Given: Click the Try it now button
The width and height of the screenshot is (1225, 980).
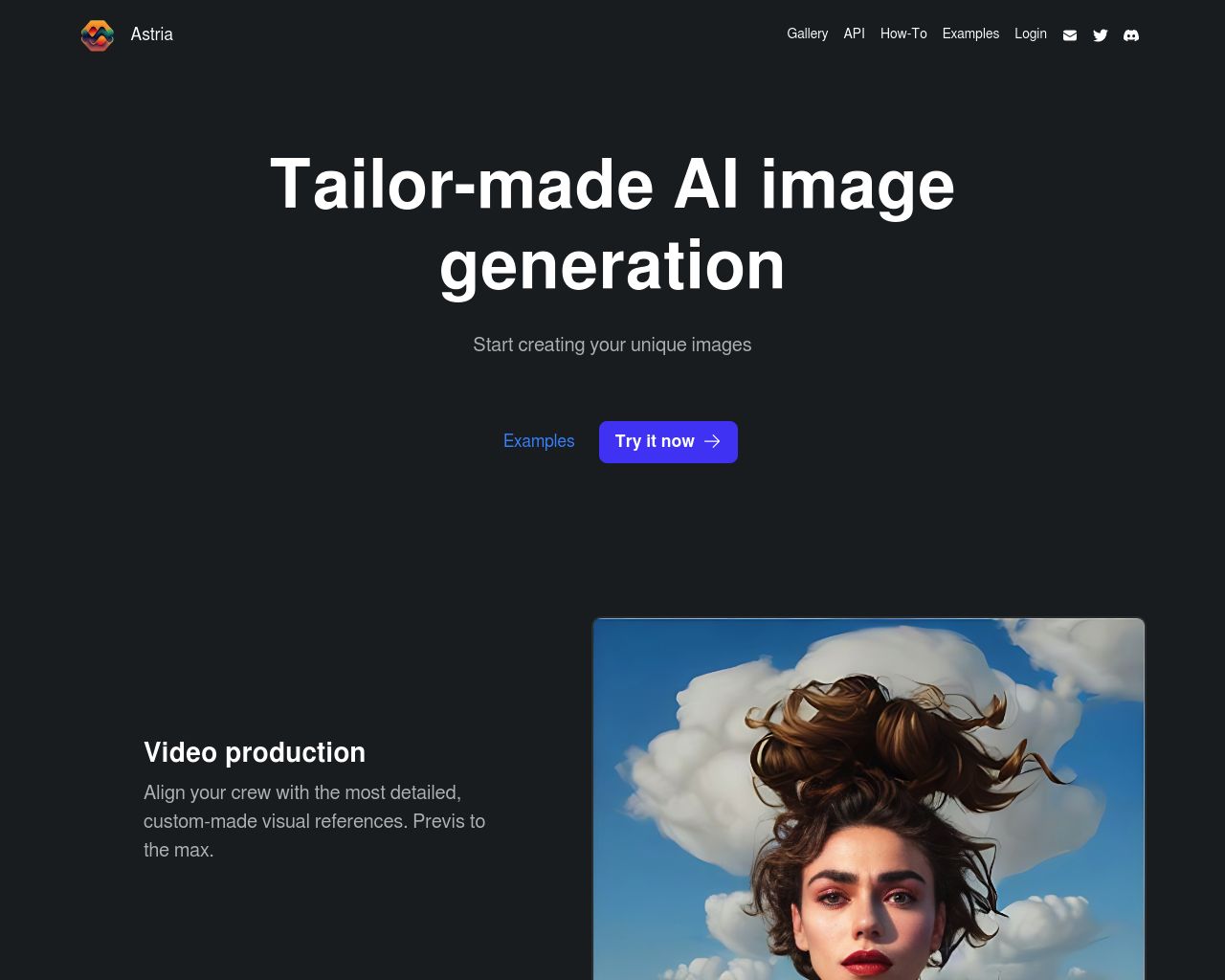Looking at the screenshot, I should (668, 442).
